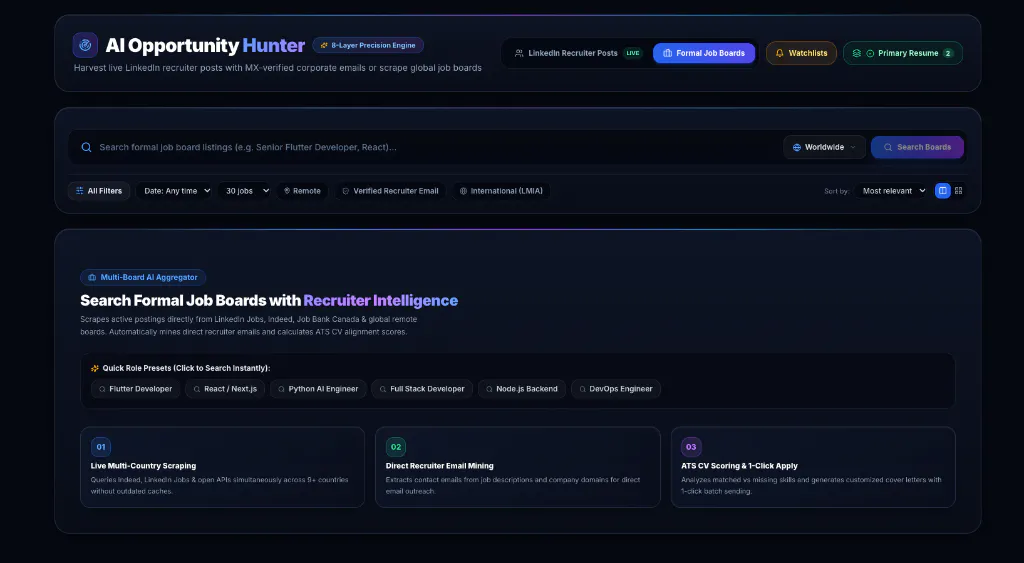Image resolution: width=1024 pixels, height=563 pixels.
Task: Open the Worldwide location dropdown
Action: 824,147
